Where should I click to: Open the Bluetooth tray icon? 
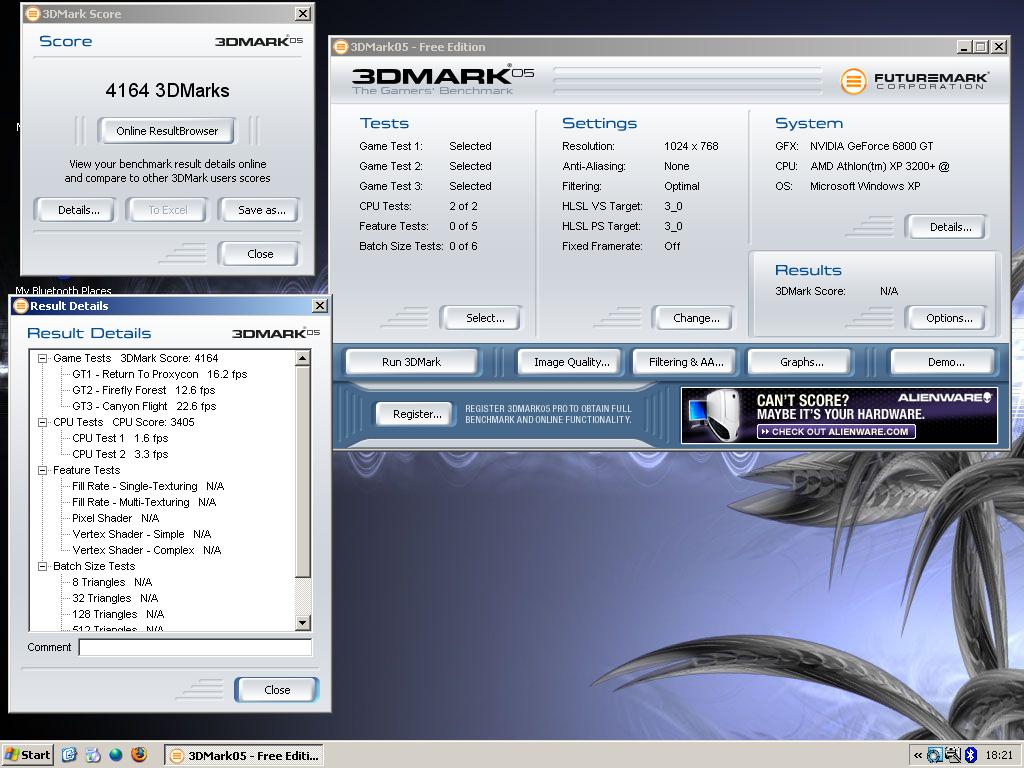(x=970, y=756)
